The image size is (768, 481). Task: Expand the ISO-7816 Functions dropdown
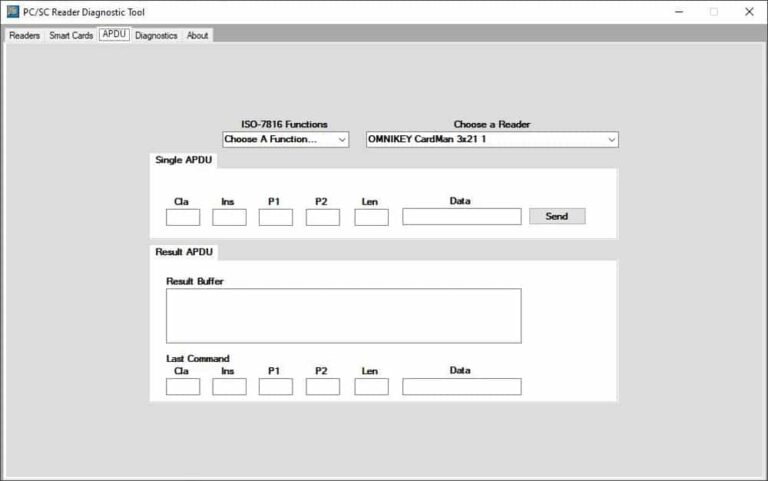(286, 139)
